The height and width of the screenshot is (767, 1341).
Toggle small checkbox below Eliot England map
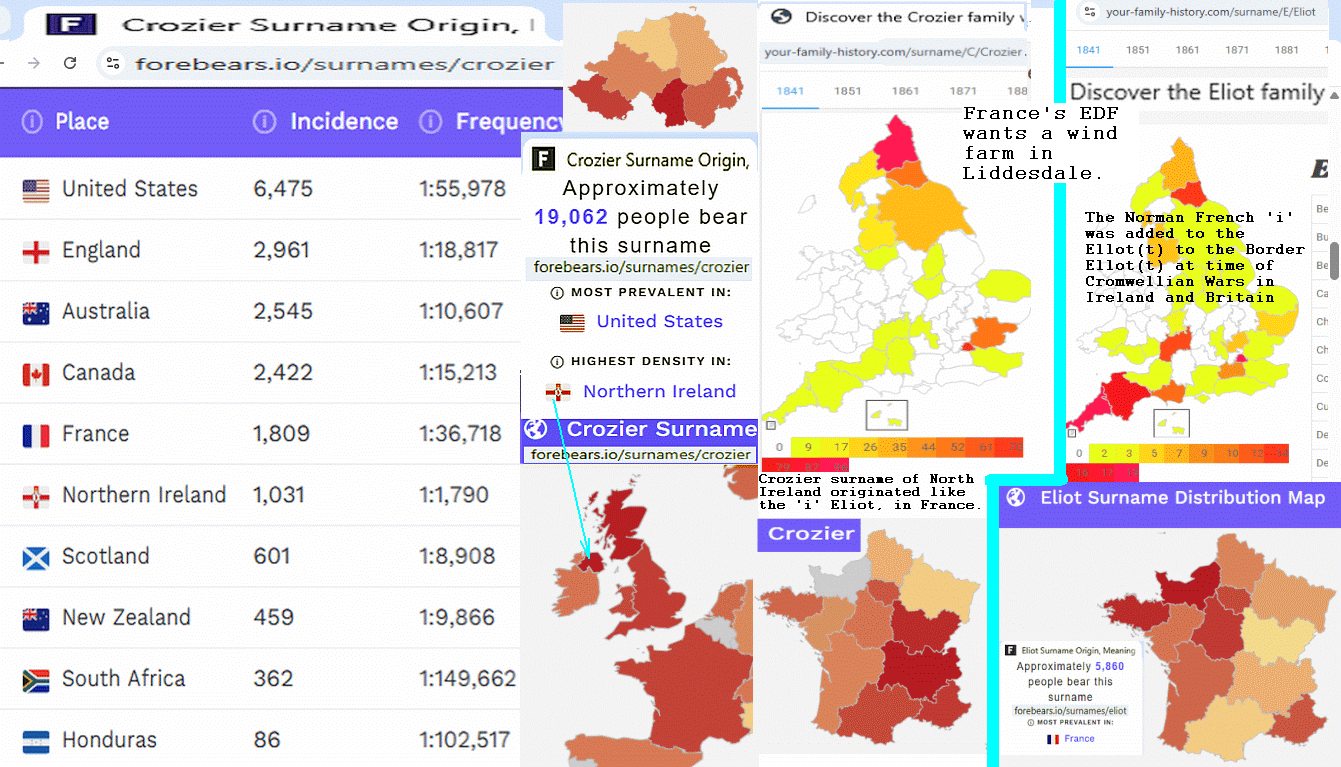(1072, 433)
